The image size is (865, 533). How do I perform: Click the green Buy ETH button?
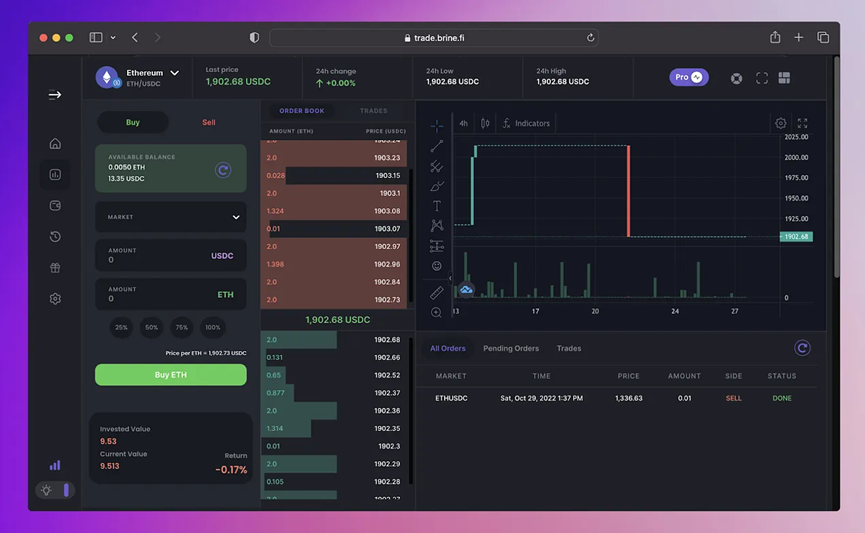coord(170,375)
